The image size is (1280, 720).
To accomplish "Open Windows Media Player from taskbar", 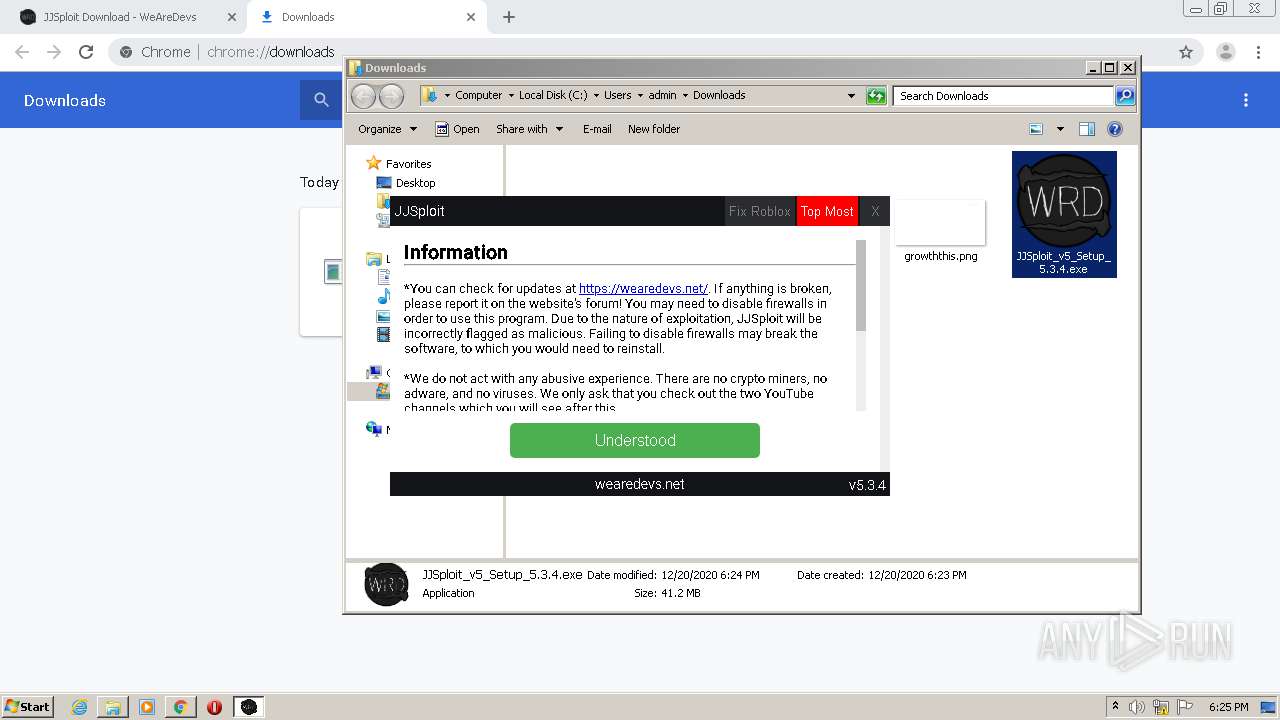I will point(147,707).
